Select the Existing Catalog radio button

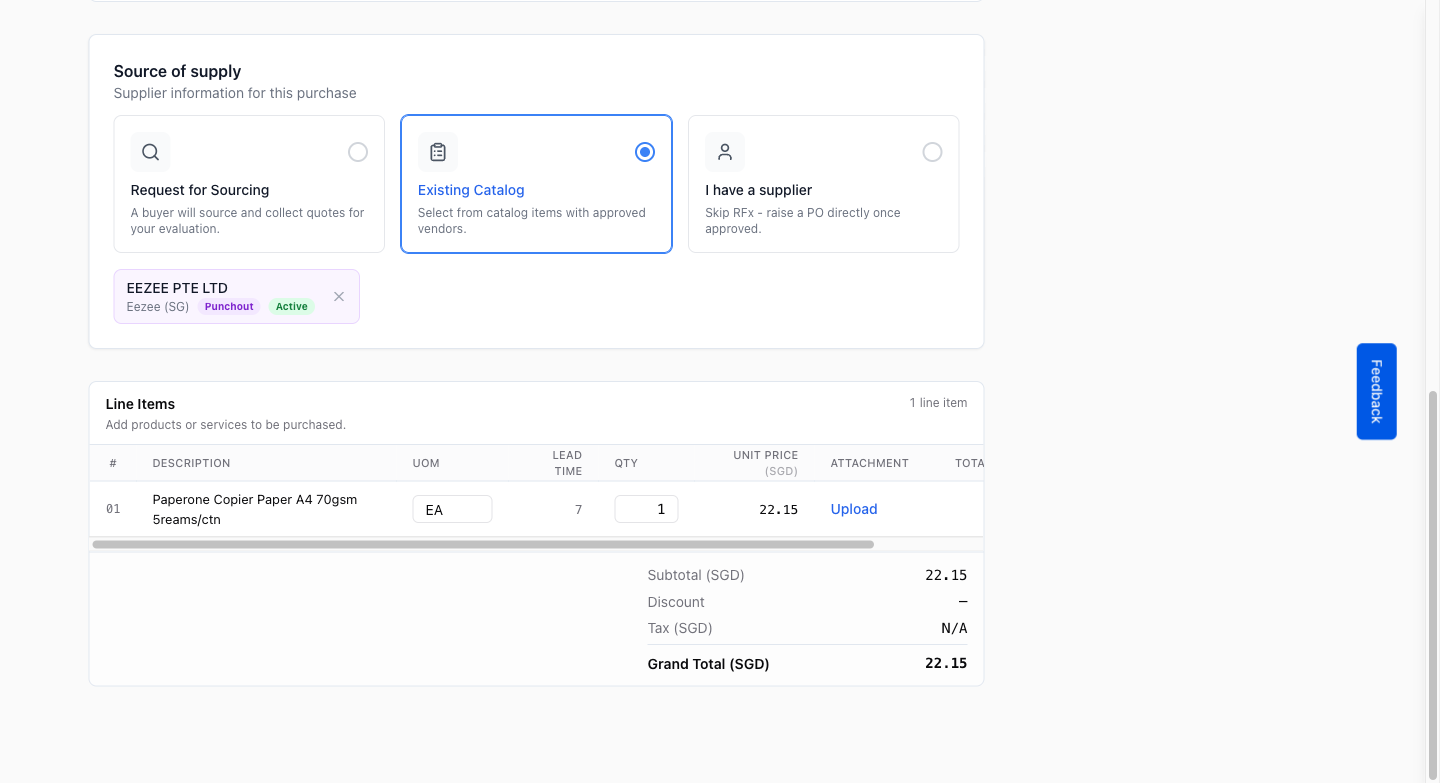[645, 152]
